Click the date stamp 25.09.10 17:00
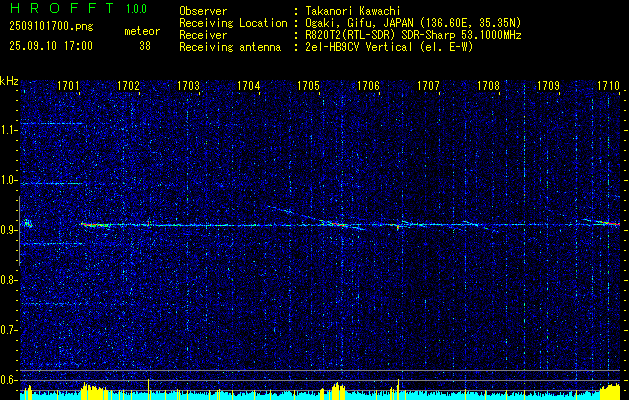The height and width of the screenshot is (400, 629). (x=51, y=46)
